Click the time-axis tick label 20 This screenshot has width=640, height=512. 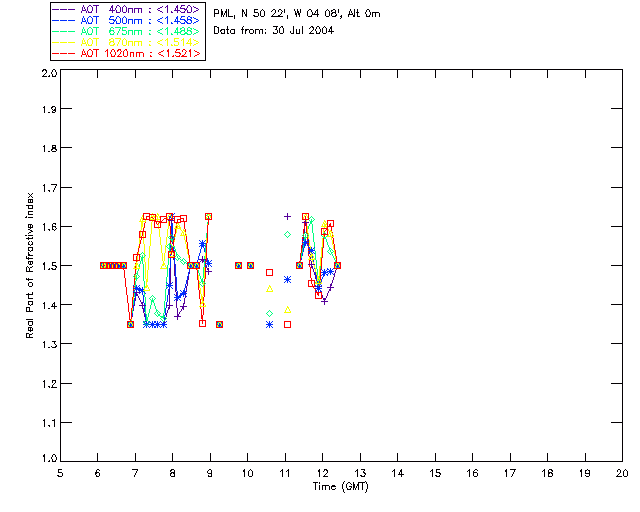click(x=622, y=473)
